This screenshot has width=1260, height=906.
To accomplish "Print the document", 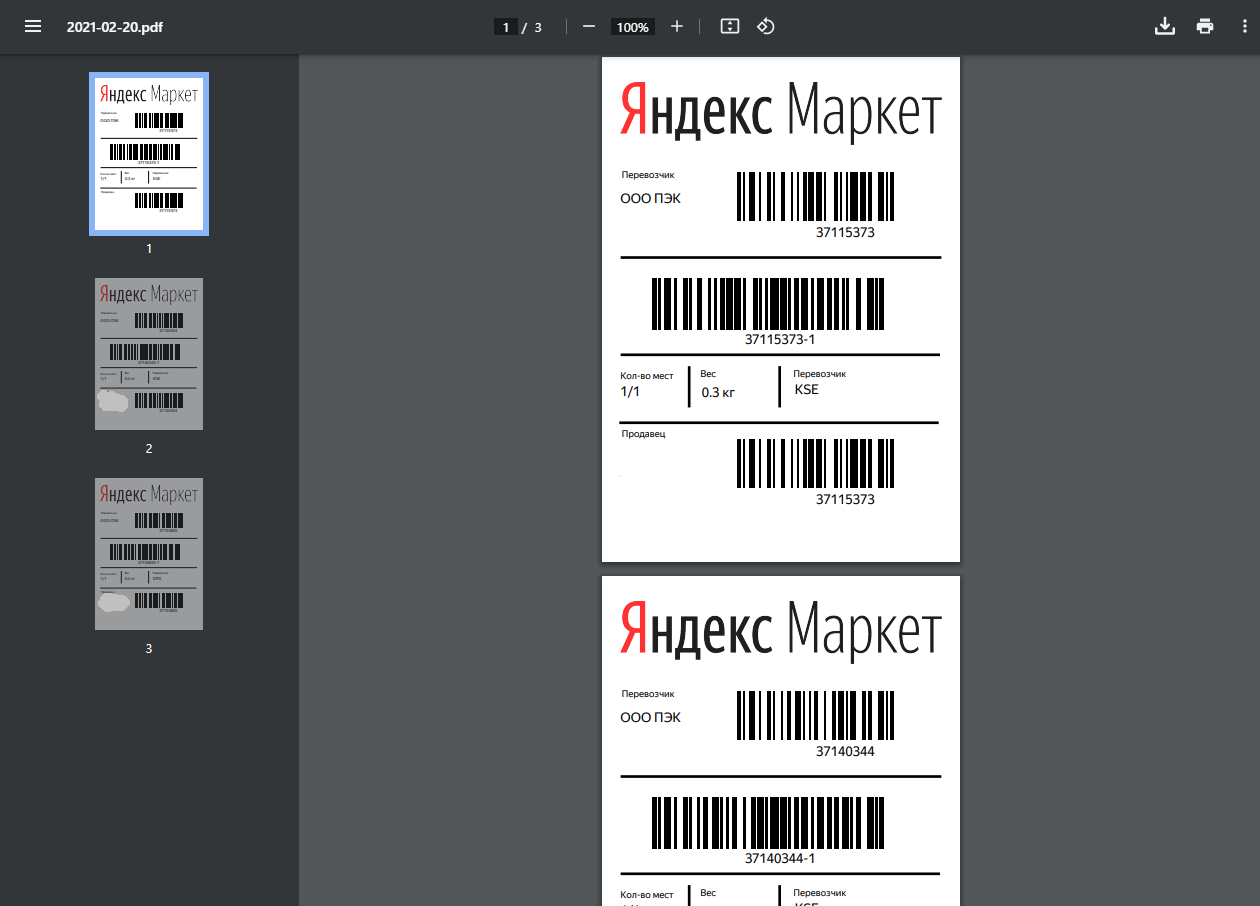I will click(1205, 27).
